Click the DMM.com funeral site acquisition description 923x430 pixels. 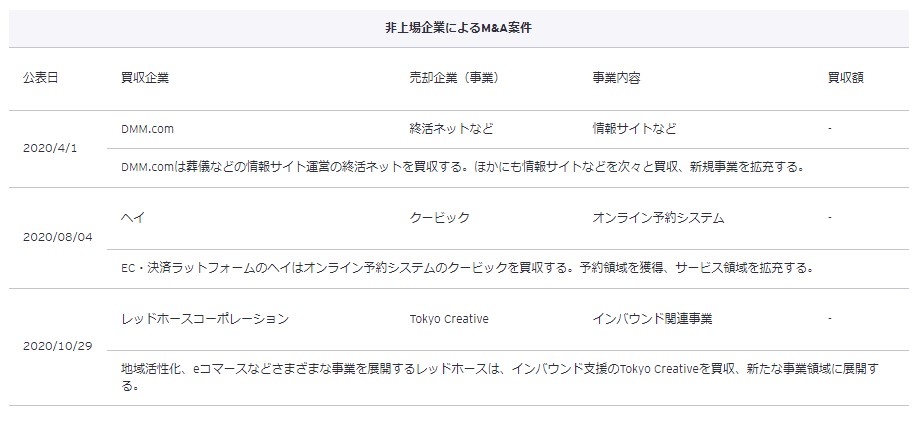pos(462,167)
